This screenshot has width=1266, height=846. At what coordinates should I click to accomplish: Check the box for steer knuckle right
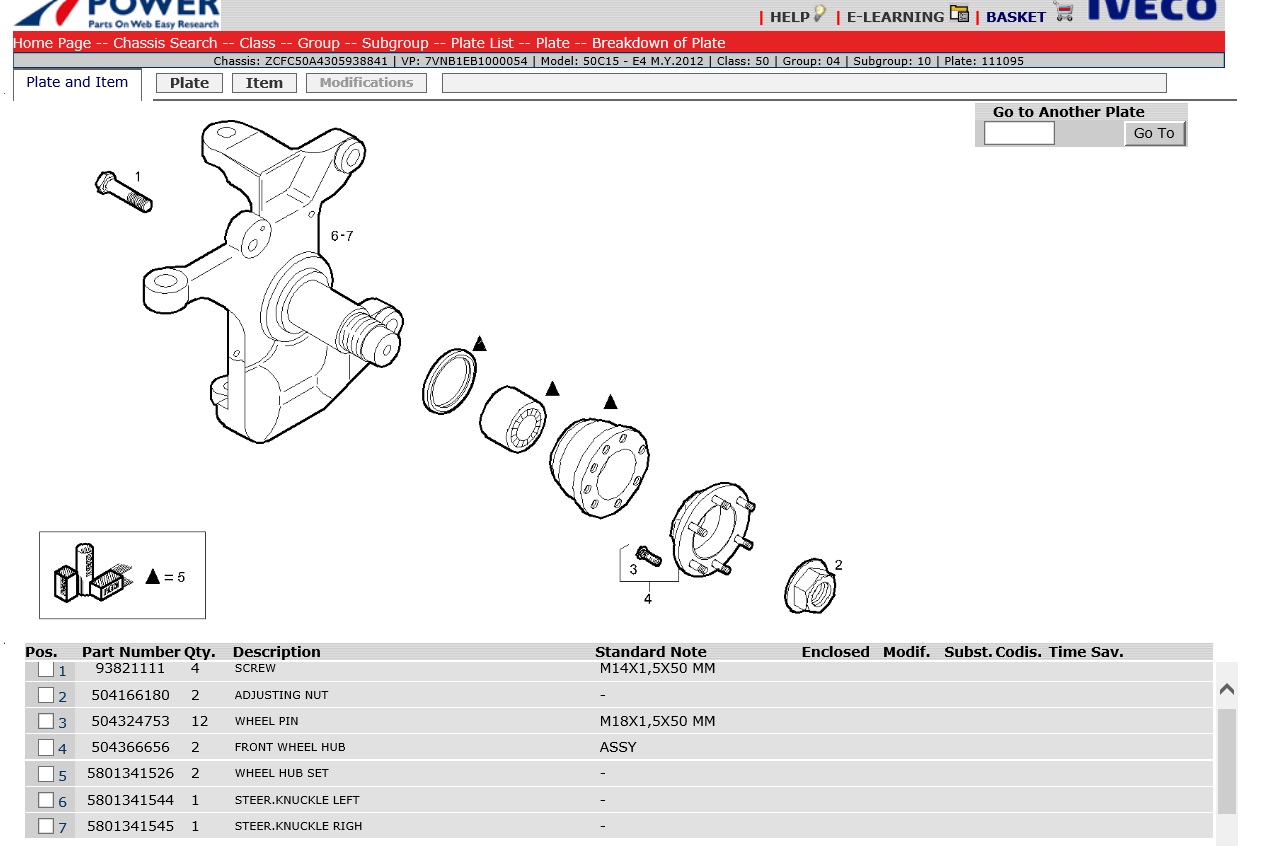point(46,826)
